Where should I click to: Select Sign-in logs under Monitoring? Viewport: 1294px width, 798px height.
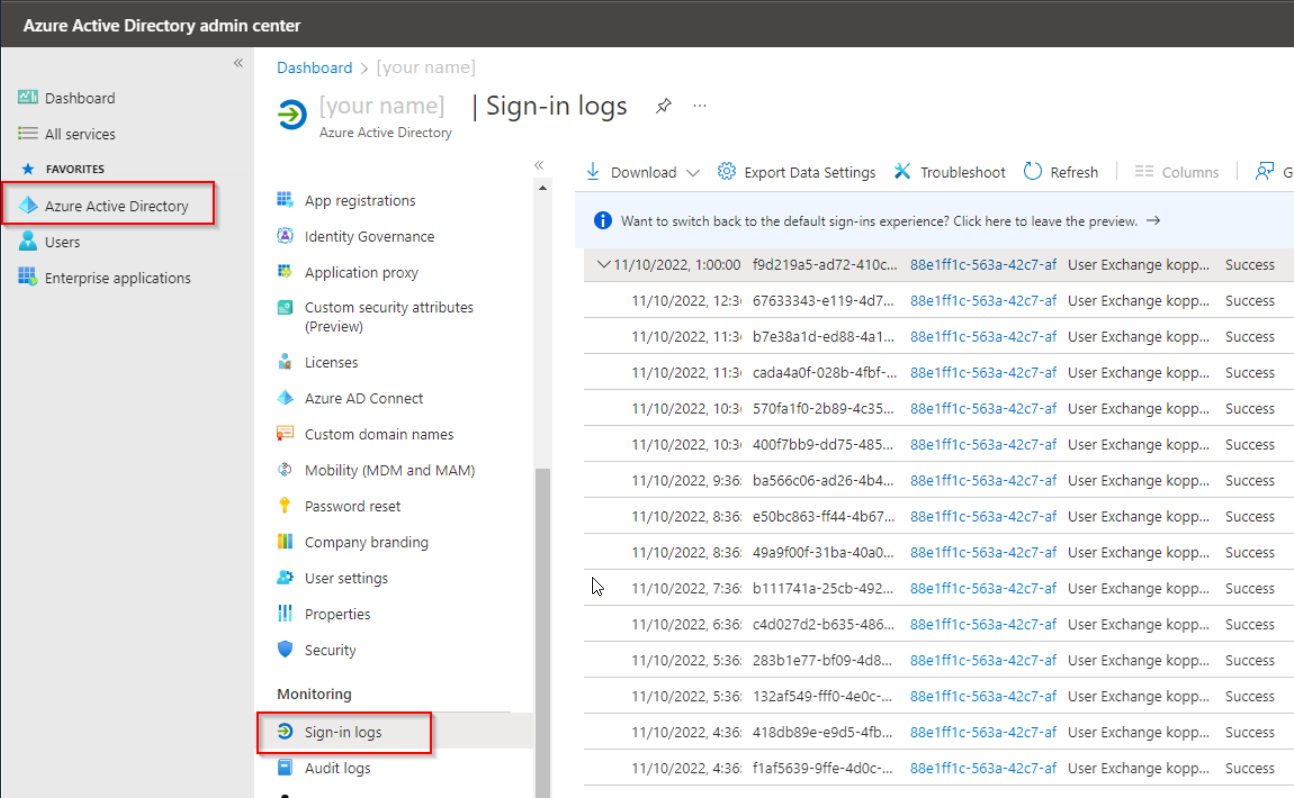[x=343, y=733]
